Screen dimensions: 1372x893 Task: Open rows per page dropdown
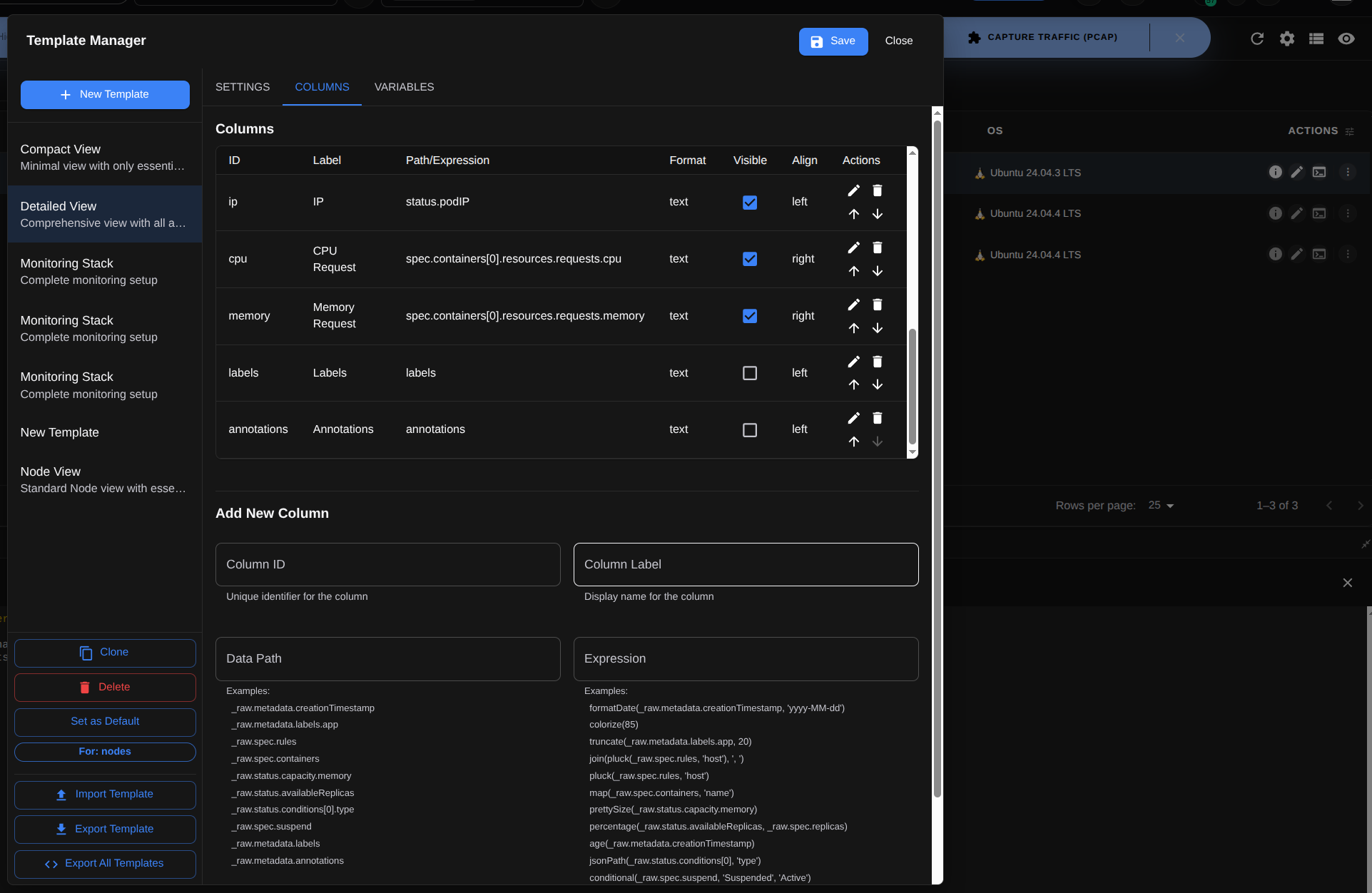coord(1161,505)
